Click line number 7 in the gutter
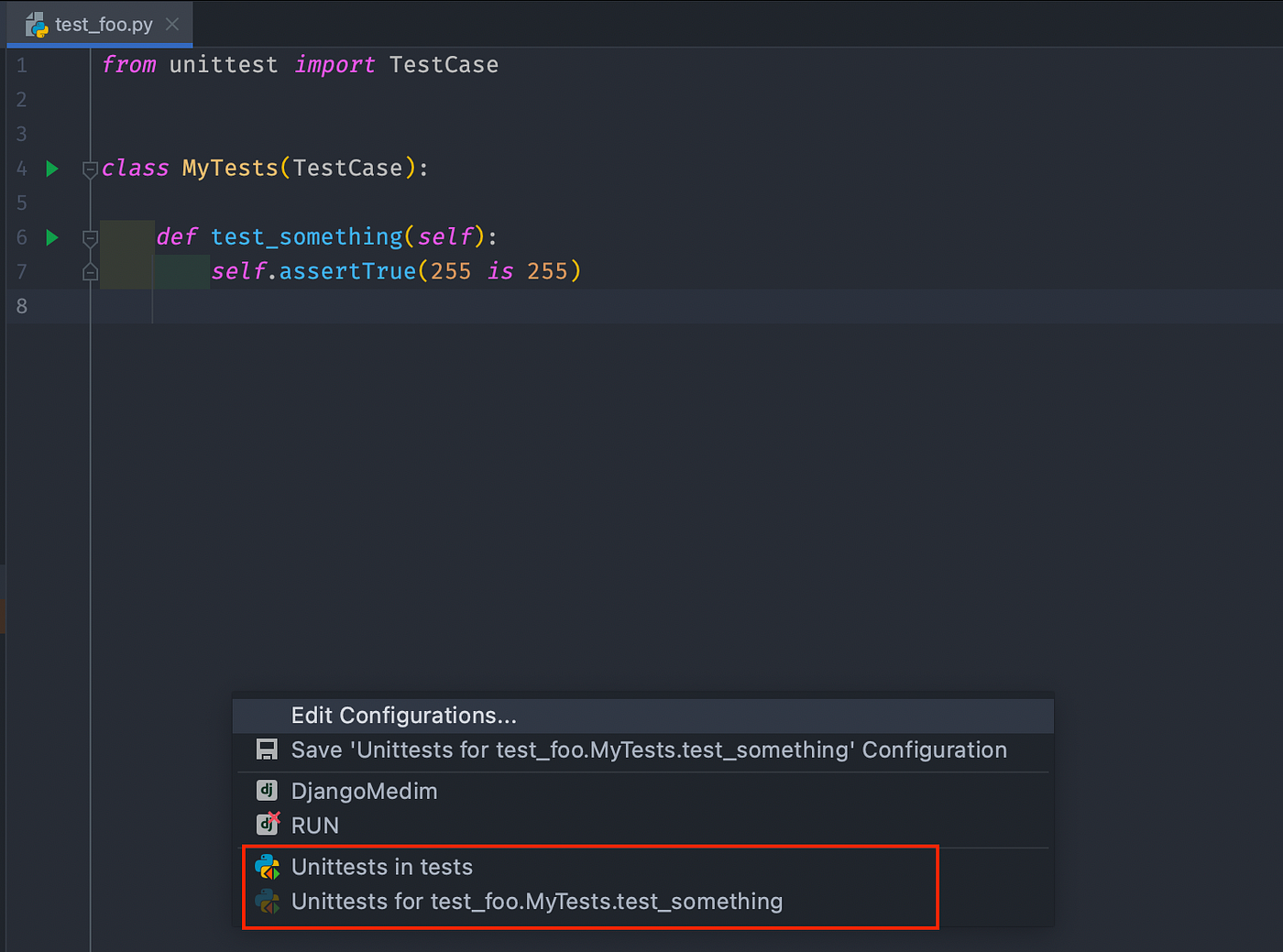 21,271
